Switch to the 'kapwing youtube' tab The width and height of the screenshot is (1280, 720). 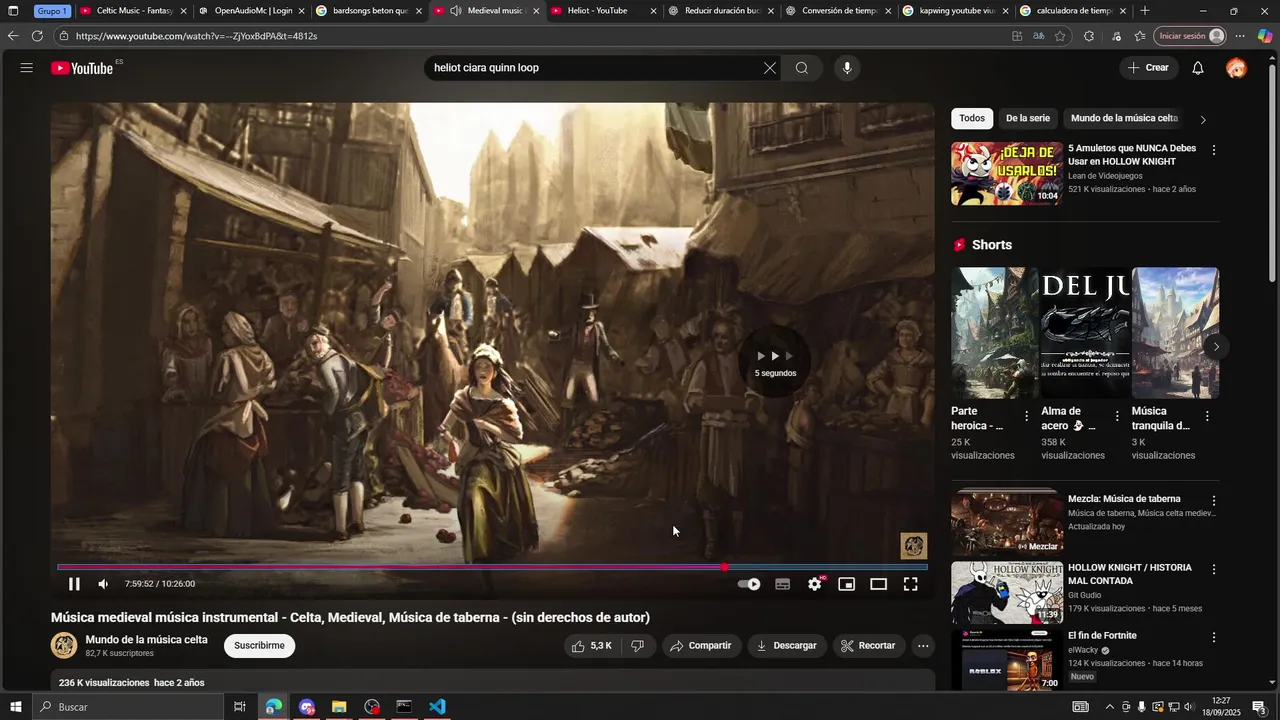[957, 11]
